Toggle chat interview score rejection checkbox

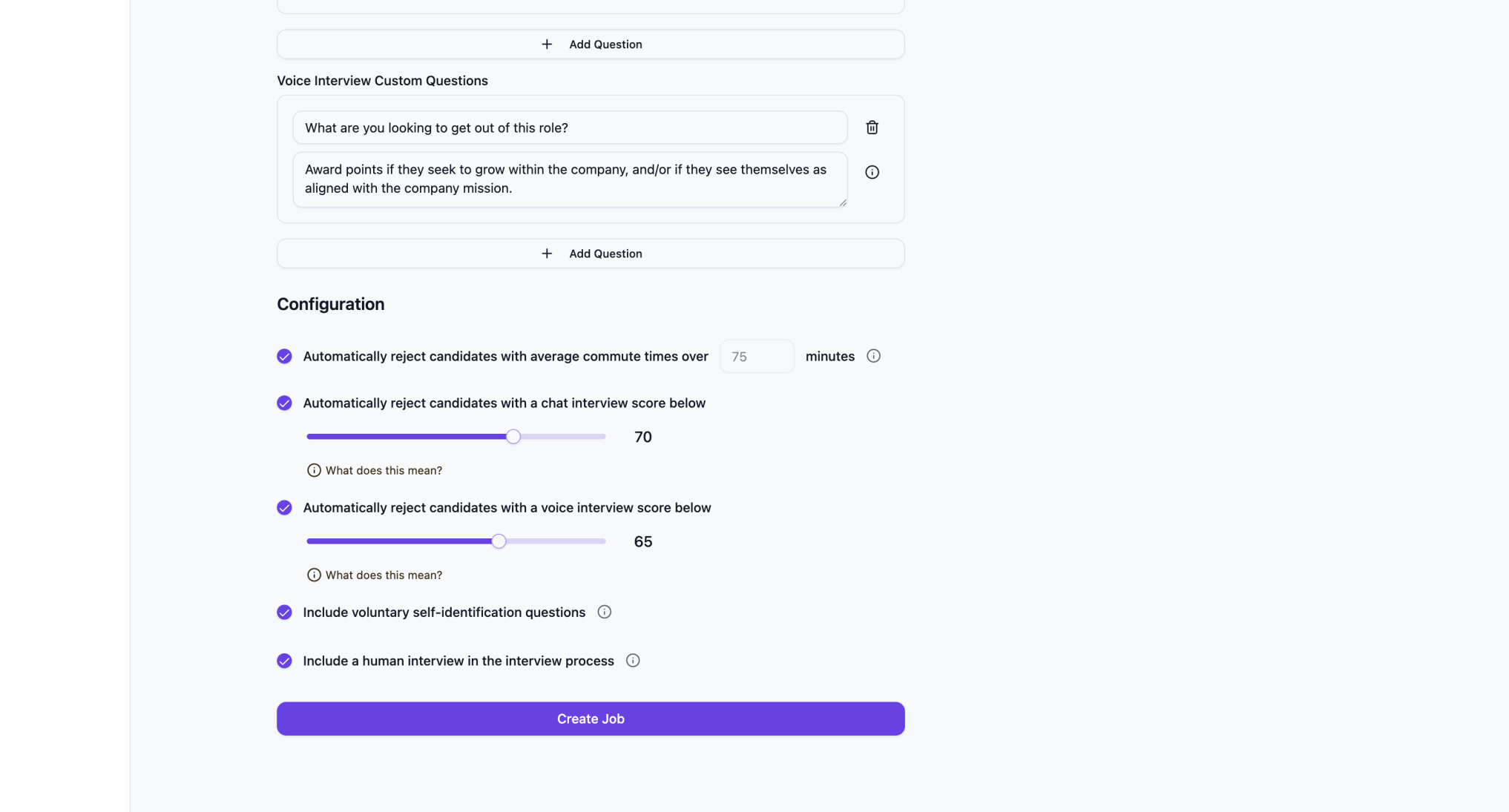click(x=284, y=403)
